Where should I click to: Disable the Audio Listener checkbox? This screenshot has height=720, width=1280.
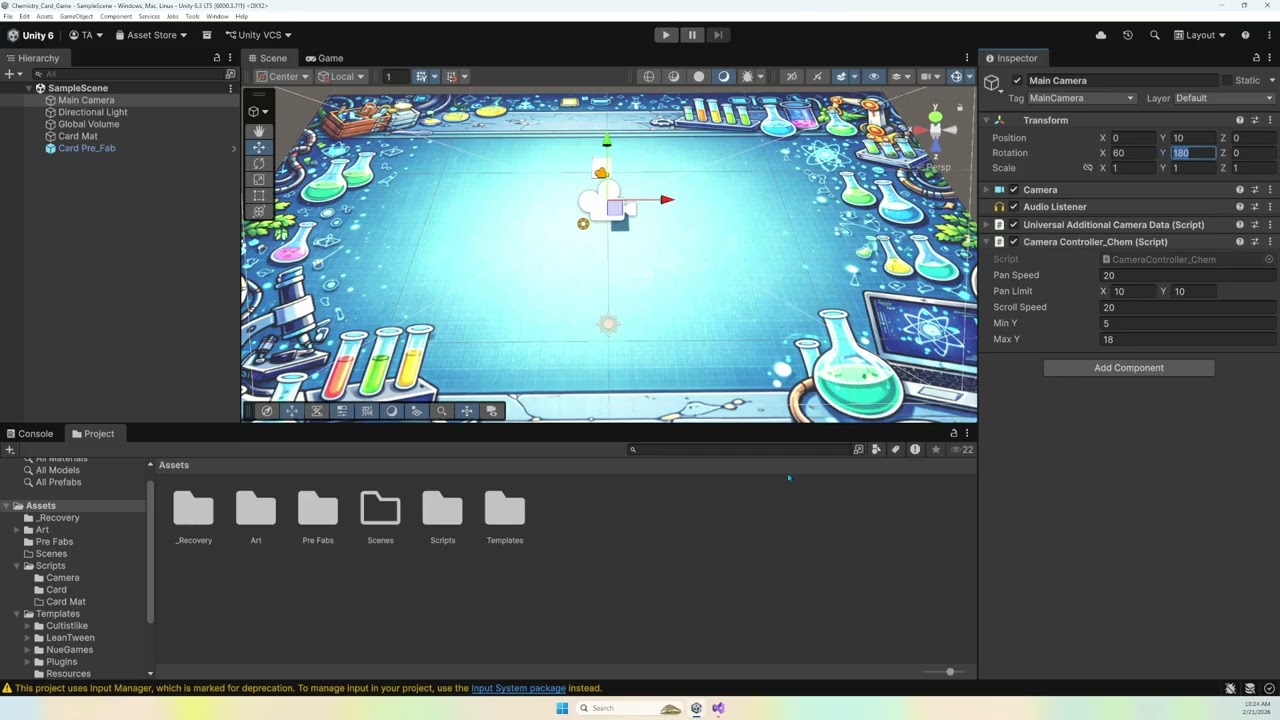1014,207
